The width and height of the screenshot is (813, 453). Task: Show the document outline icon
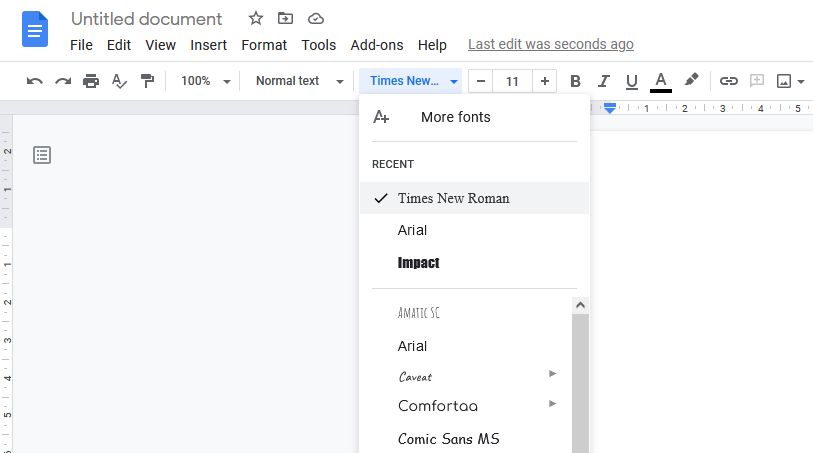pyautogui.click(x=42, y=155)
